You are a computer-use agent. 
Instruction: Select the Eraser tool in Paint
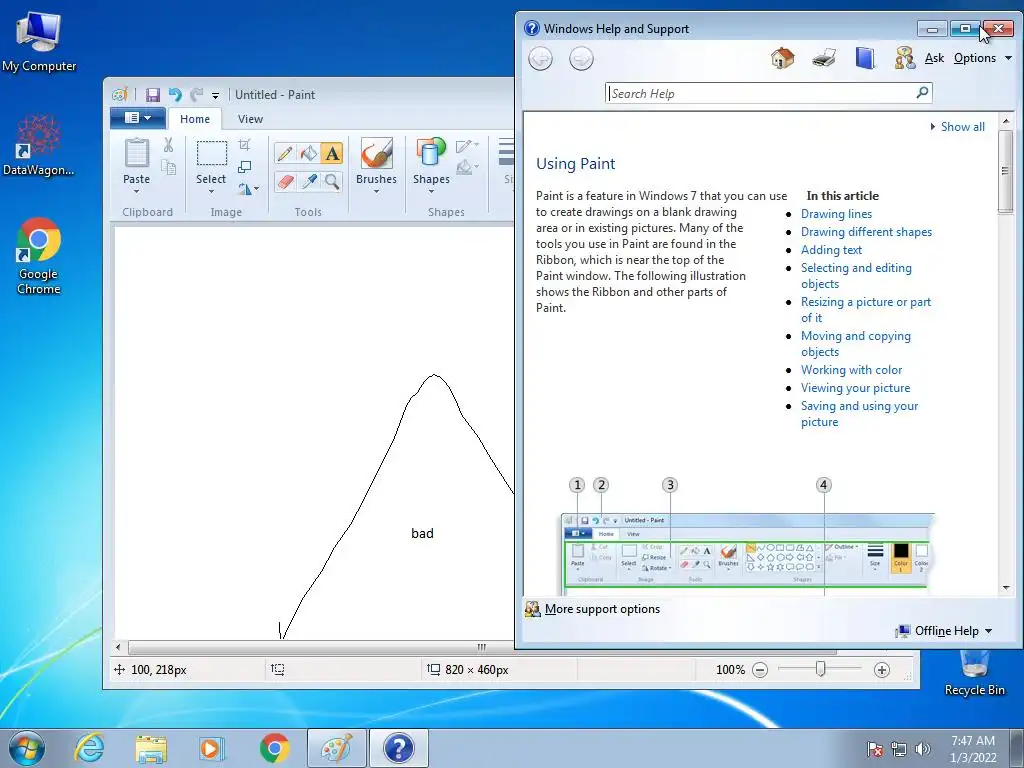[x=285, y=181]
